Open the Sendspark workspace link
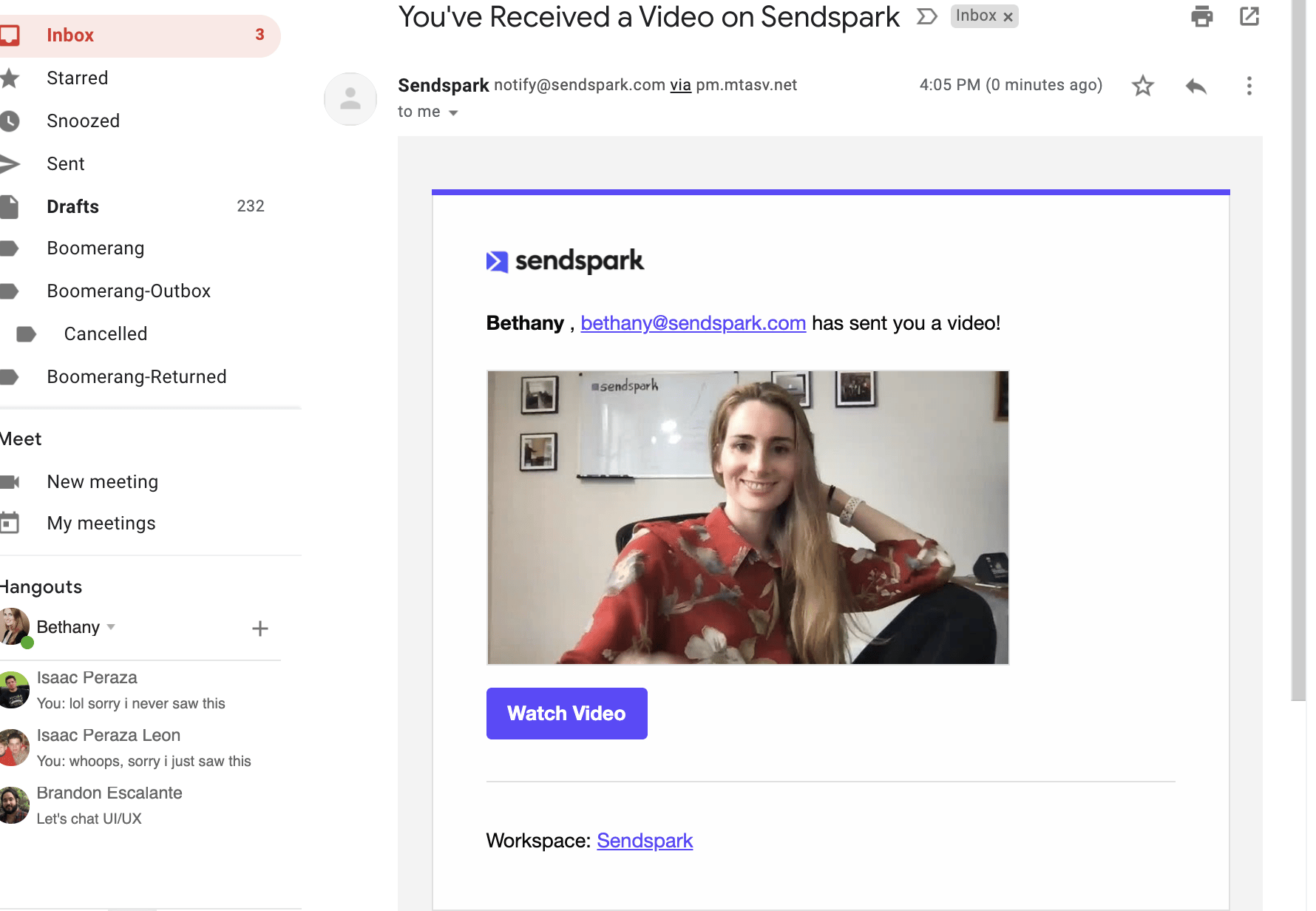This screenshot has height=911, width=1316. [645, 841]
